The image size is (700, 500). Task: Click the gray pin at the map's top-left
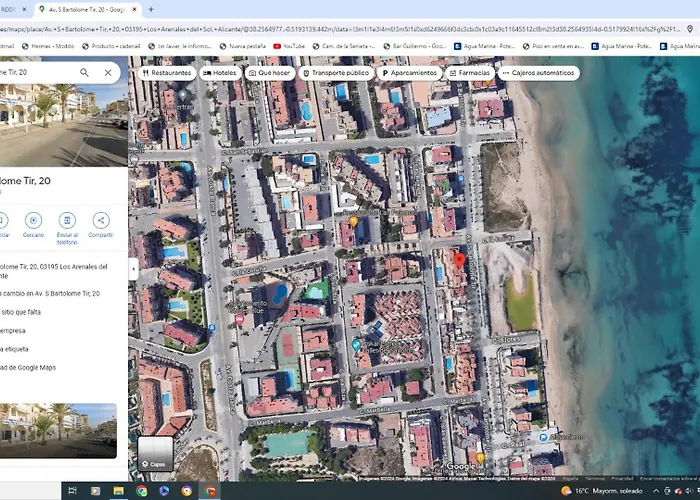click(183, 95)
